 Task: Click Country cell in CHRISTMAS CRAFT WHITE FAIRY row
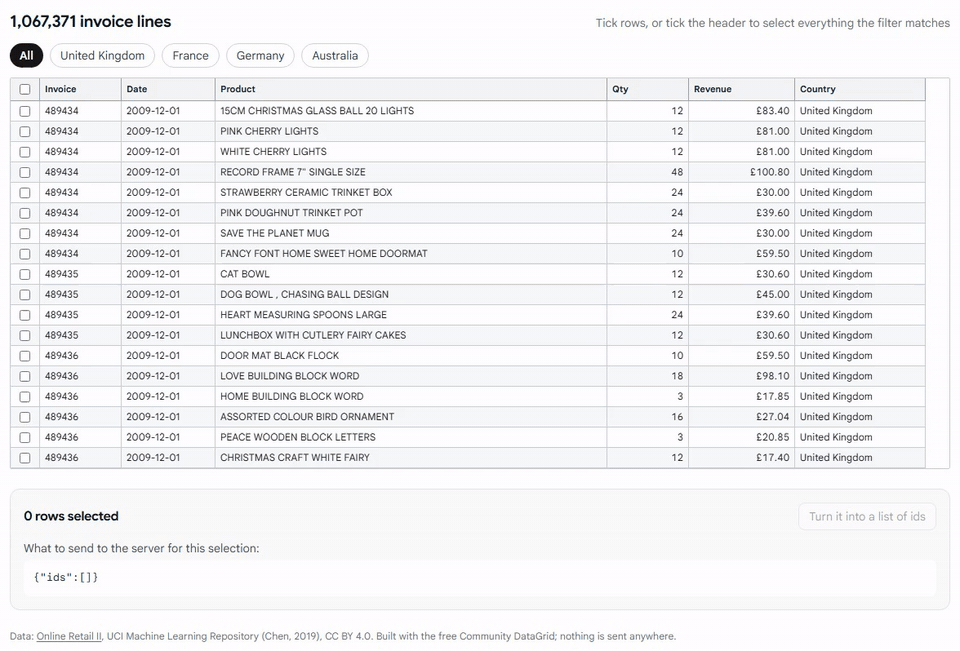click(860, 458)
